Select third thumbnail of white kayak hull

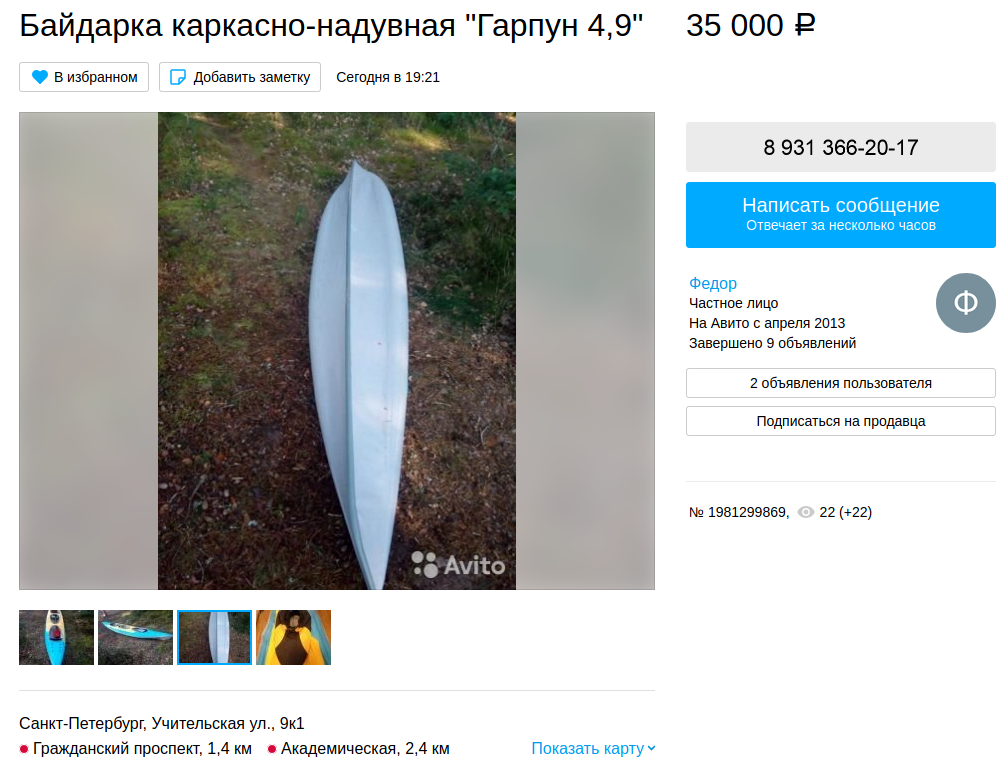(214, 637)
